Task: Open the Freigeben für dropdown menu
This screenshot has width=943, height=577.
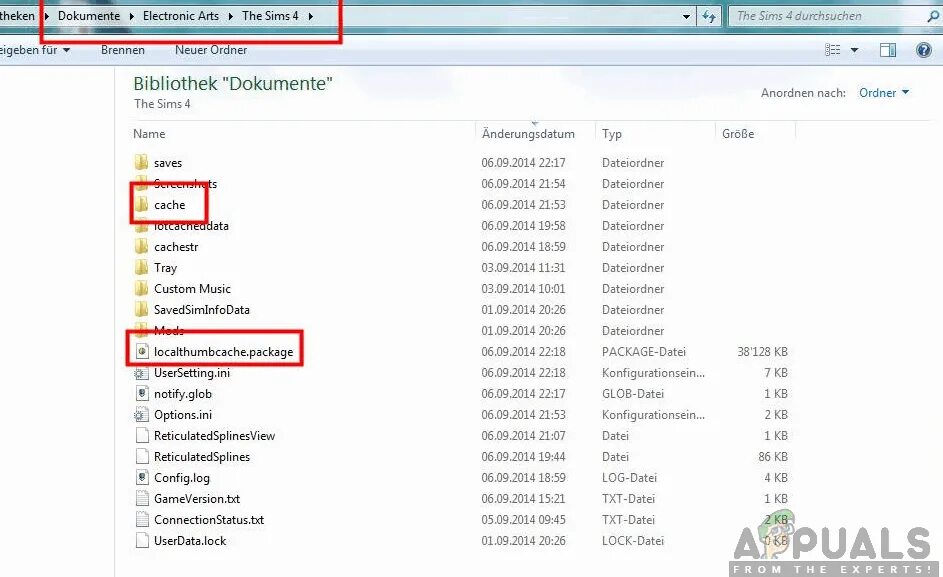Action: coord(35,50)
